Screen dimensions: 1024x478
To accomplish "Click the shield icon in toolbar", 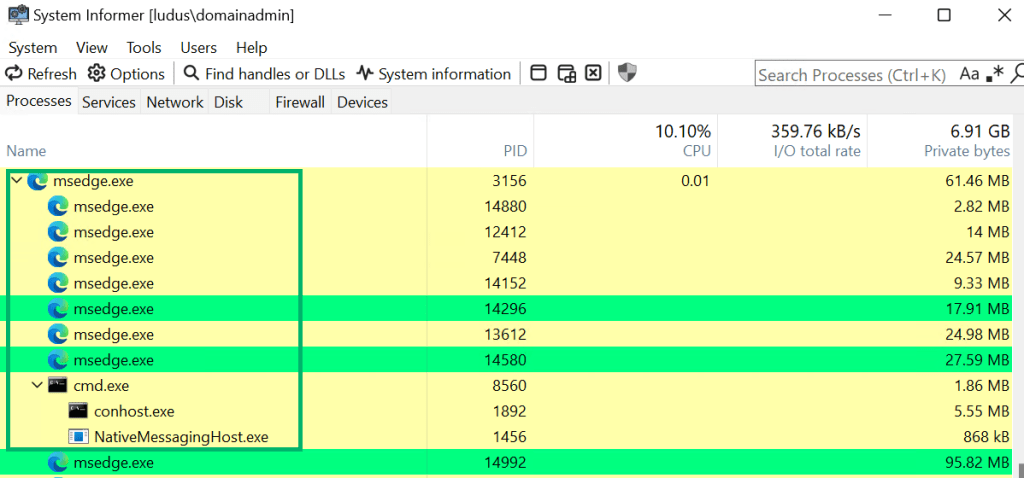I will [627, 73].
